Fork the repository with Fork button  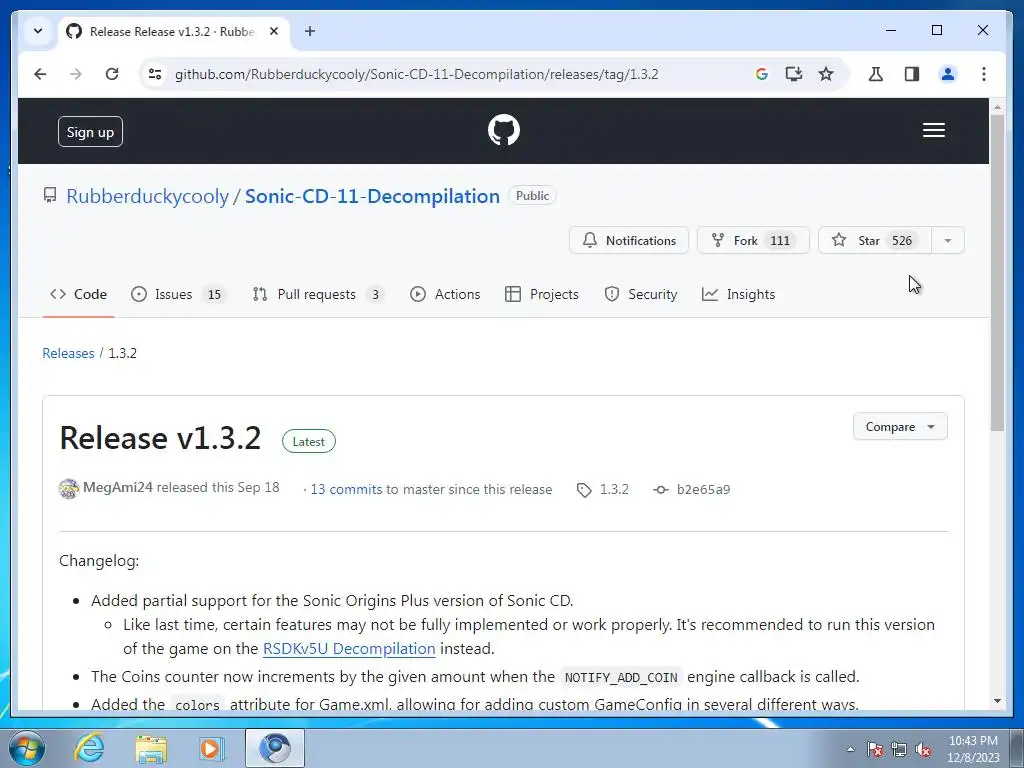pos(753,240)
